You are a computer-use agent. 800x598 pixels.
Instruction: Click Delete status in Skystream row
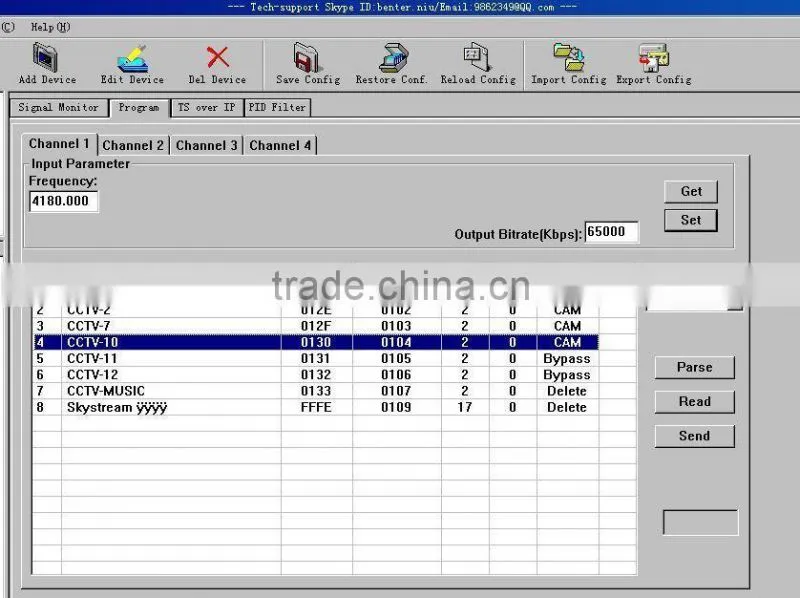[567, 407]
